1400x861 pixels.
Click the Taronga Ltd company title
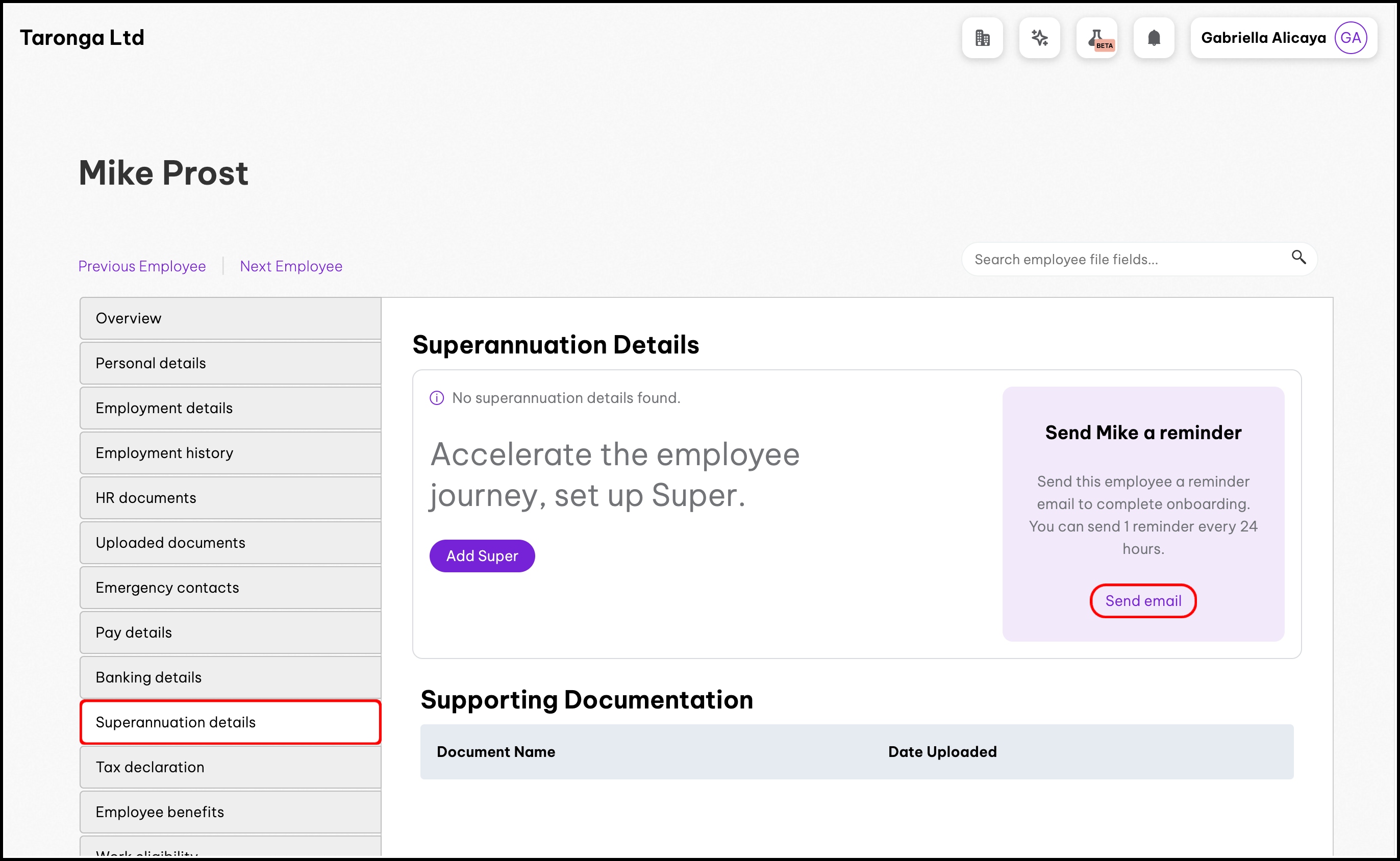click(x=82, y=38)
